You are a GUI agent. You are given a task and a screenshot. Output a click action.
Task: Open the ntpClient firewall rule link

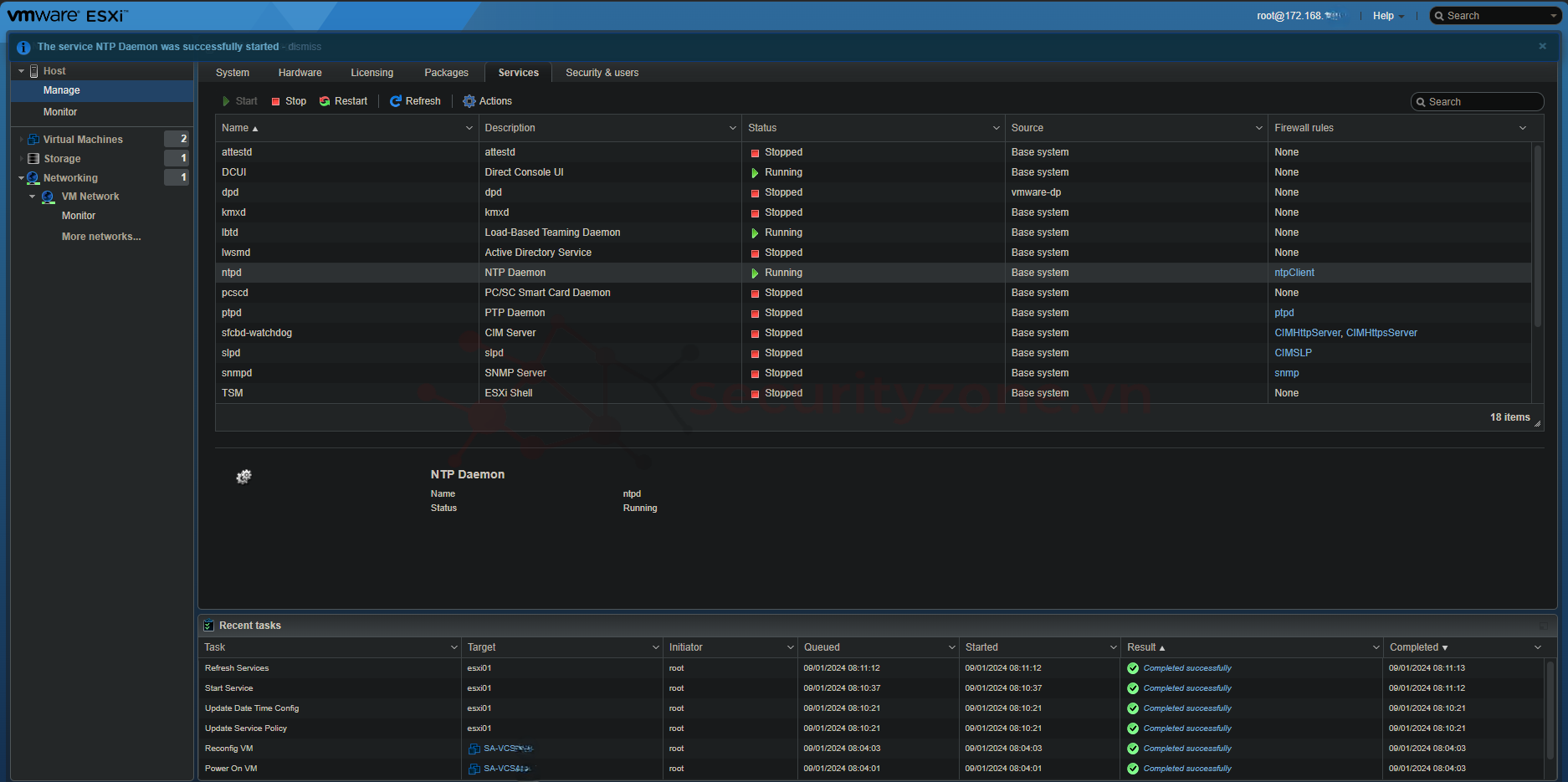tap(1294, 273)
